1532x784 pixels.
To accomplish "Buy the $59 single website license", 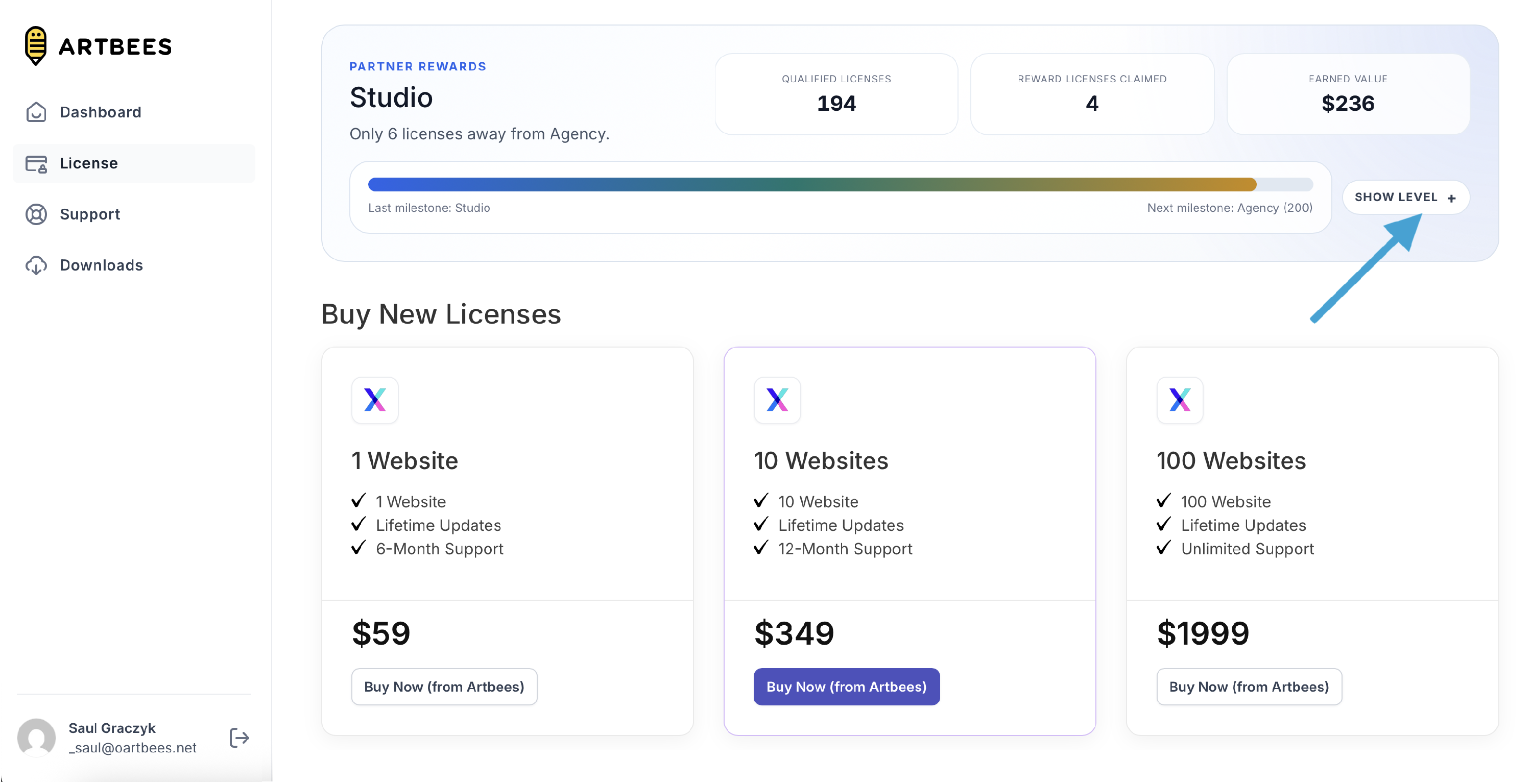I will click(x=444, y=687).
